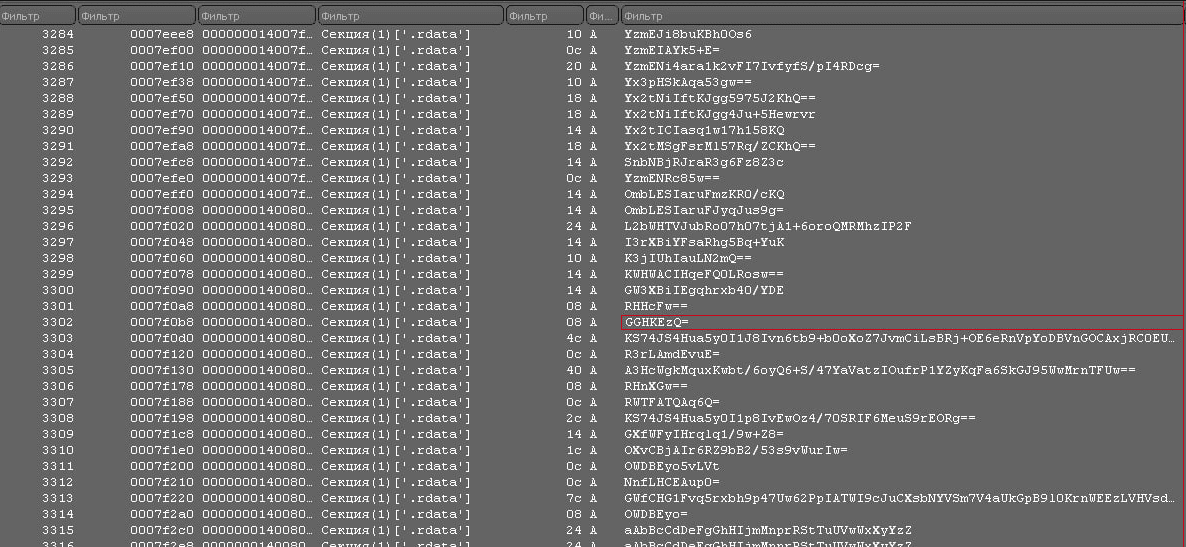Viewport: 1186px width, 547px height.
Task: Click row number 3284
Action: (57, 34)
